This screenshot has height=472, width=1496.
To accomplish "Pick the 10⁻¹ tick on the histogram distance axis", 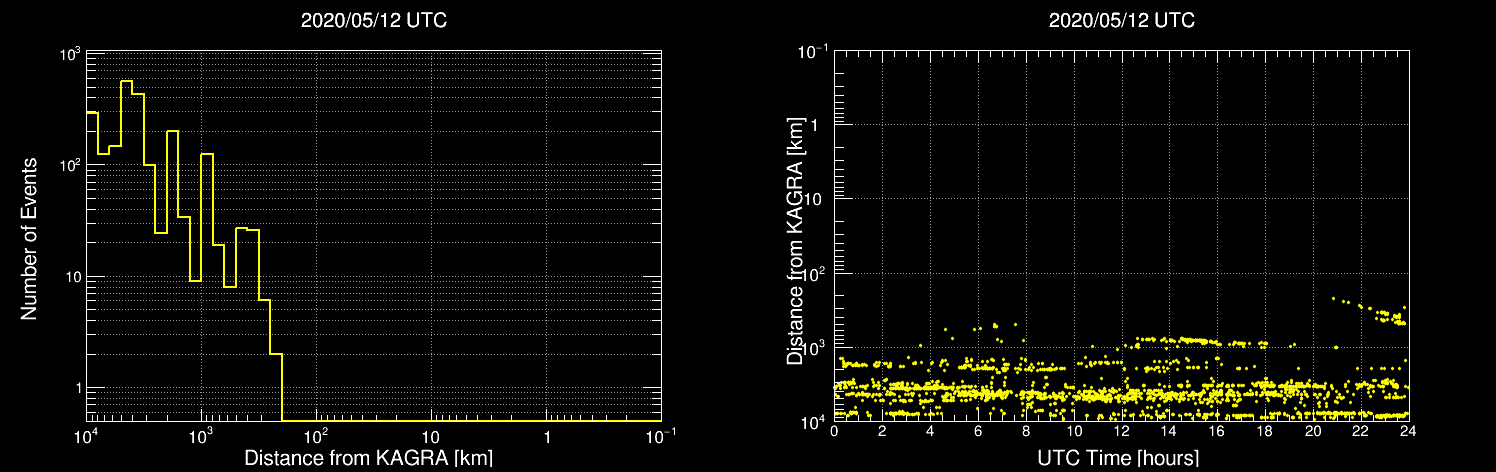I will [x=661, y=437].
